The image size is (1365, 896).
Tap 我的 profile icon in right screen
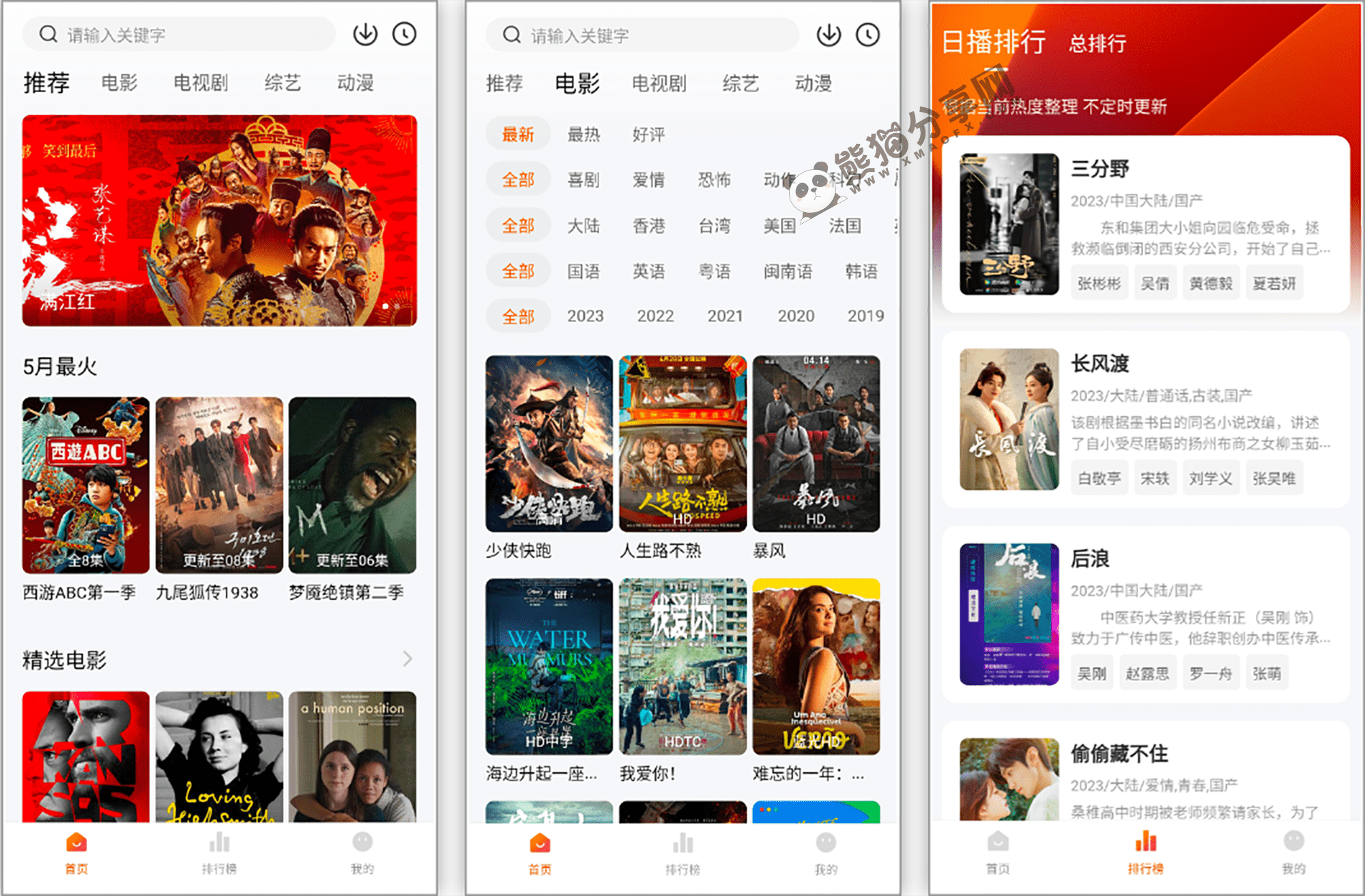coord(1293,841)
